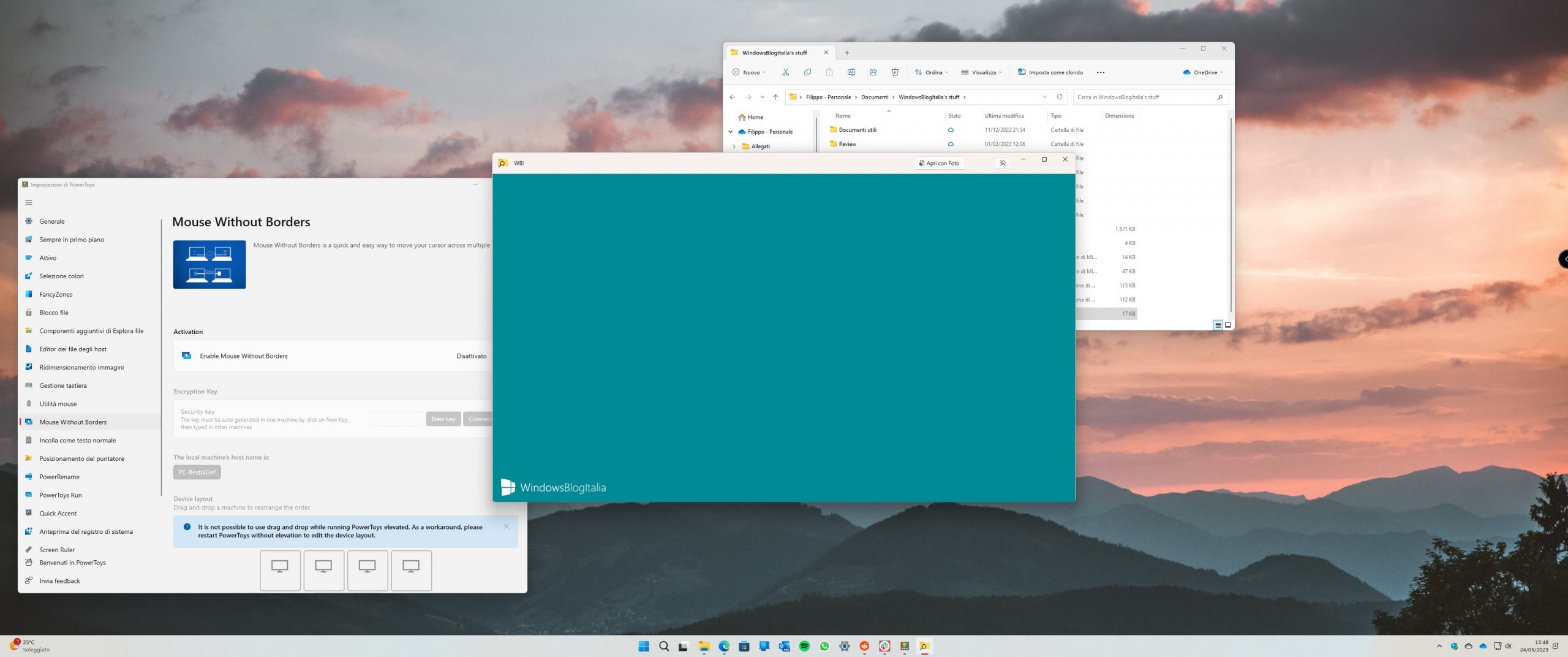Screen dimensions: 1568x657
Task: Switch Explorer to details view icon
Action: coord(1218,325)
